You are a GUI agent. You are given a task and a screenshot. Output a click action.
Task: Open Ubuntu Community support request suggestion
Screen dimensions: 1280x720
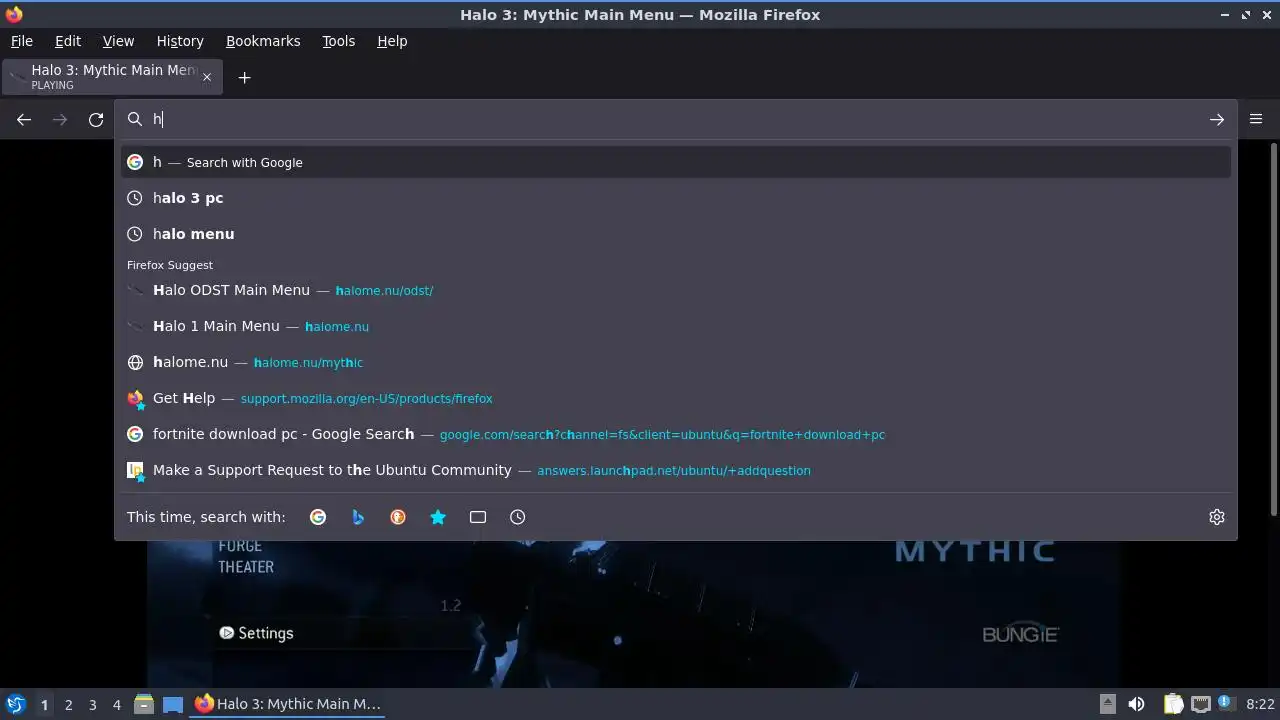[x=676, y=470]
